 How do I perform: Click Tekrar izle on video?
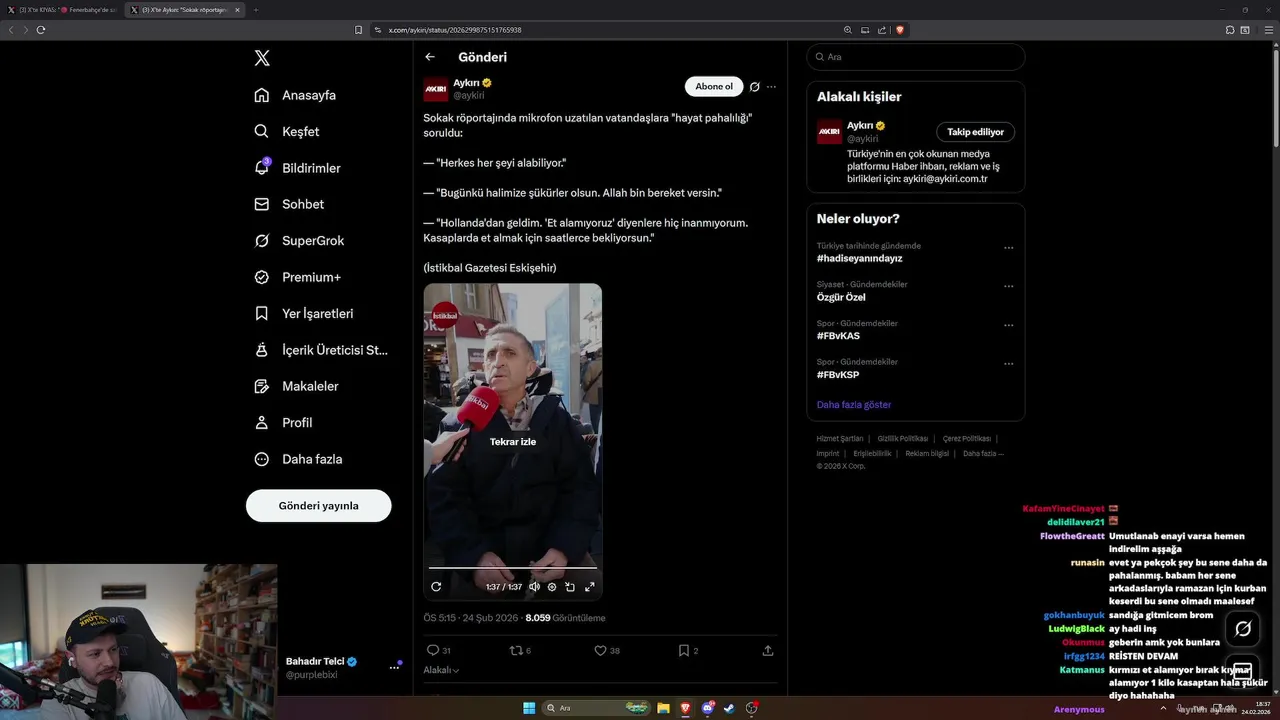(x=513, y=441)
